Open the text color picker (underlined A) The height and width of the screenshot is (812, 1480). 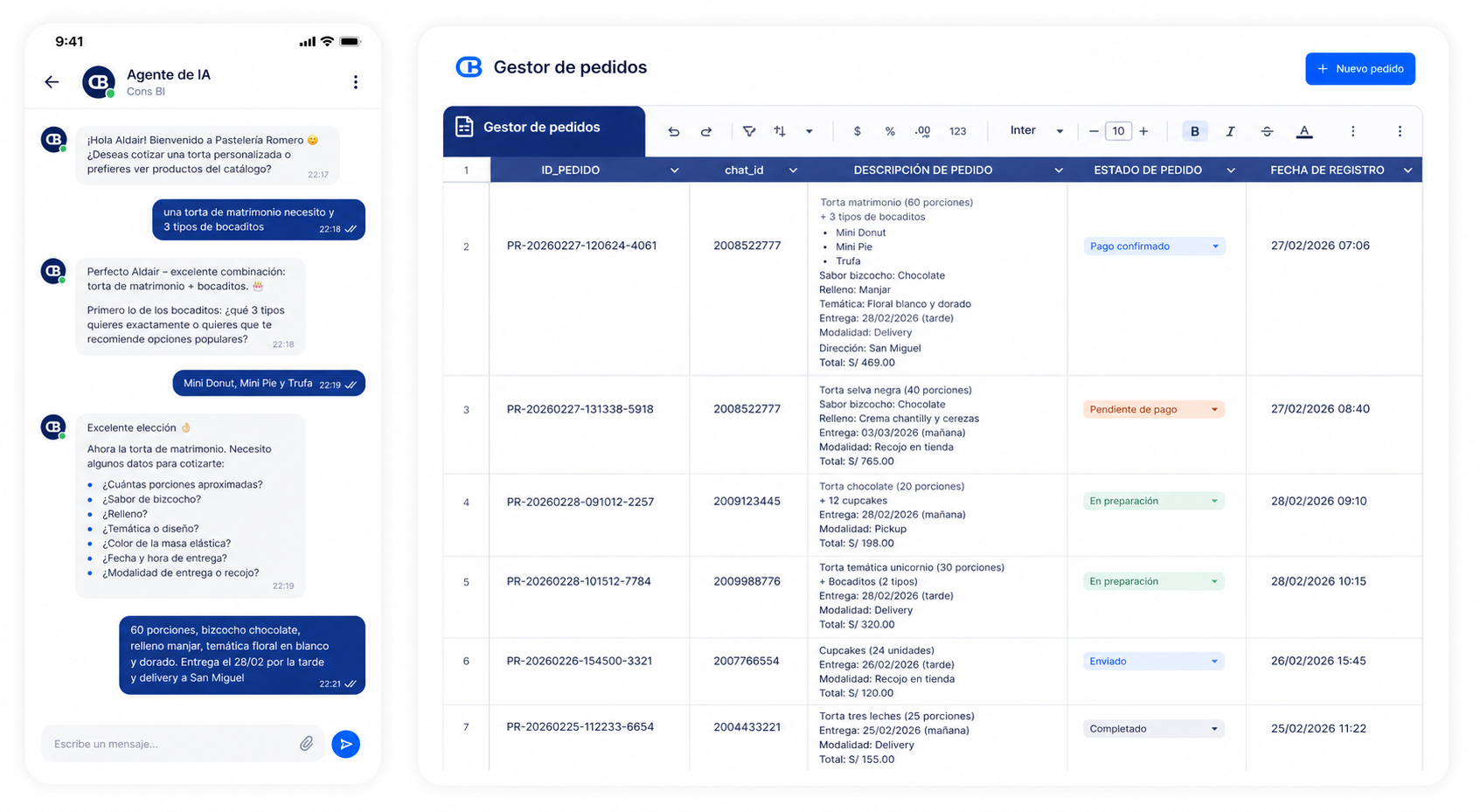click(1304, 131)
